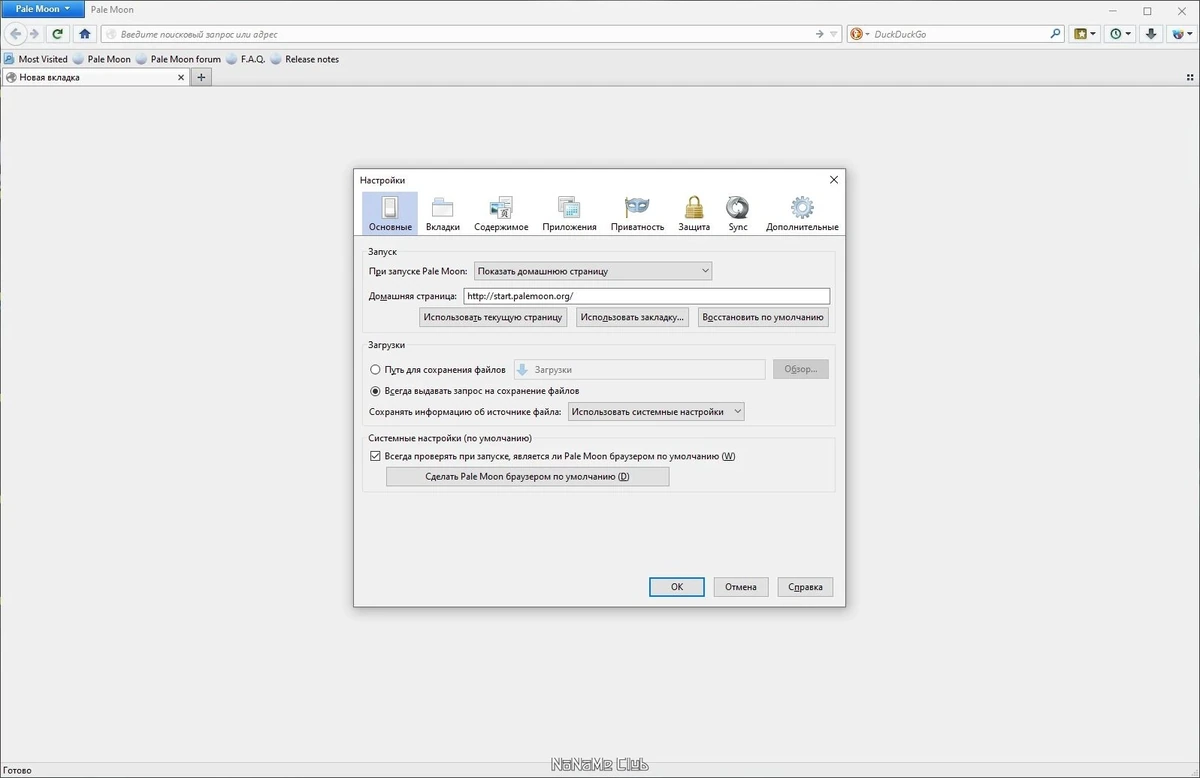Click the Справка help button
This screenshot has height=778, width=1200.
pos(805,587)
